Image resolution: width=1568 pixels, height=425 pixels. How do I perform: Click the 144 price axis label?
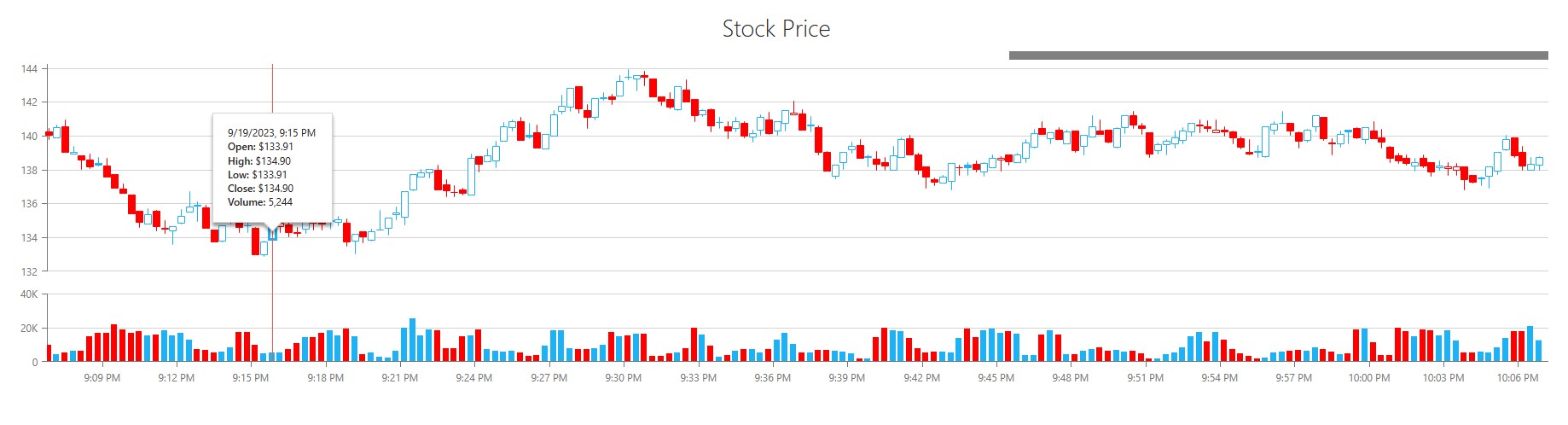pos(29,69)
